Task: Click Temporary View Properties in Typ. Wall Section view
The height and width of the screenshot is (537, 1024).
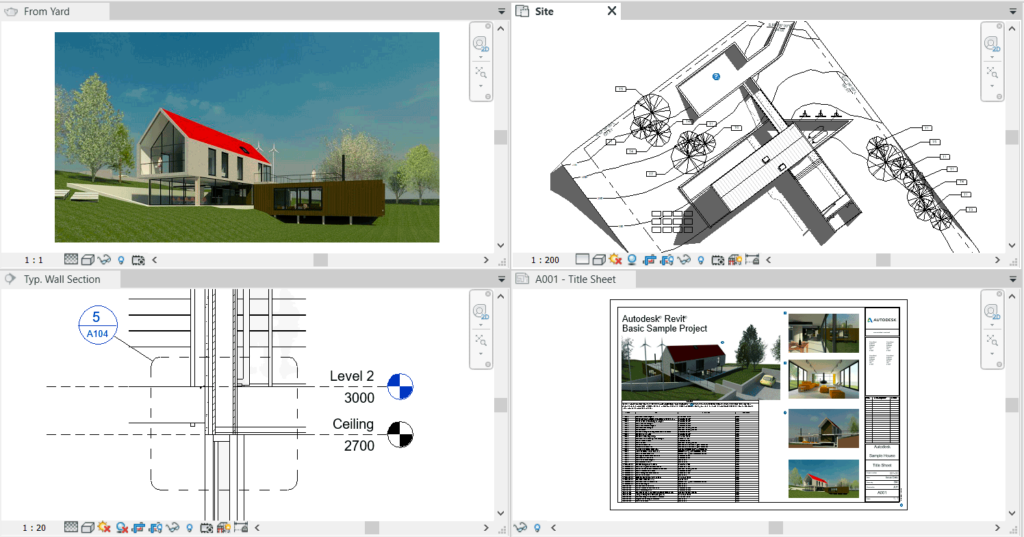Action: click(206, 527)
